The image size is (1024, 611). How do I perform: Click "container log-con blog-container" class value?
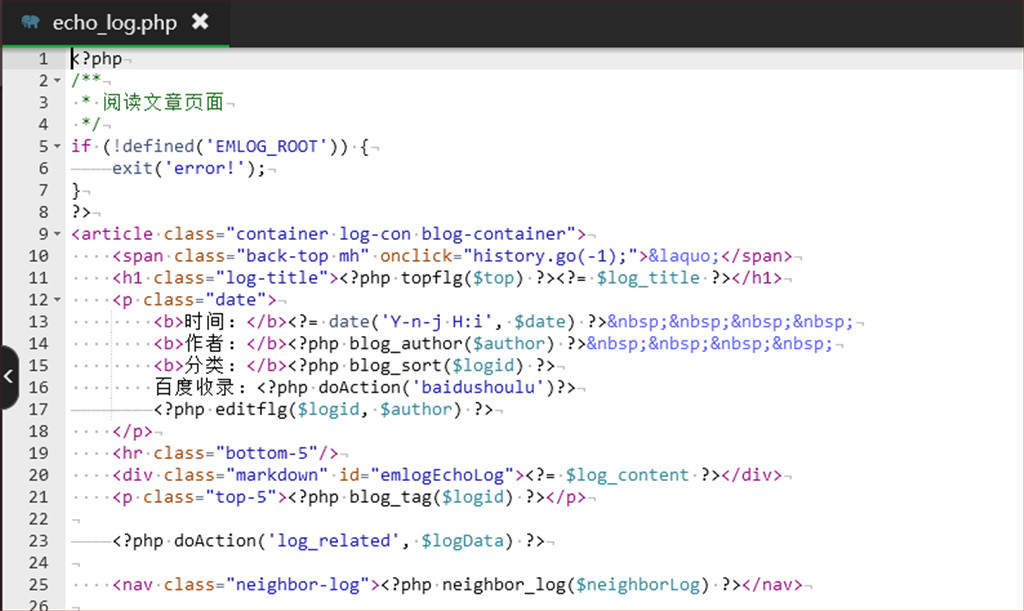click(400, 234)
